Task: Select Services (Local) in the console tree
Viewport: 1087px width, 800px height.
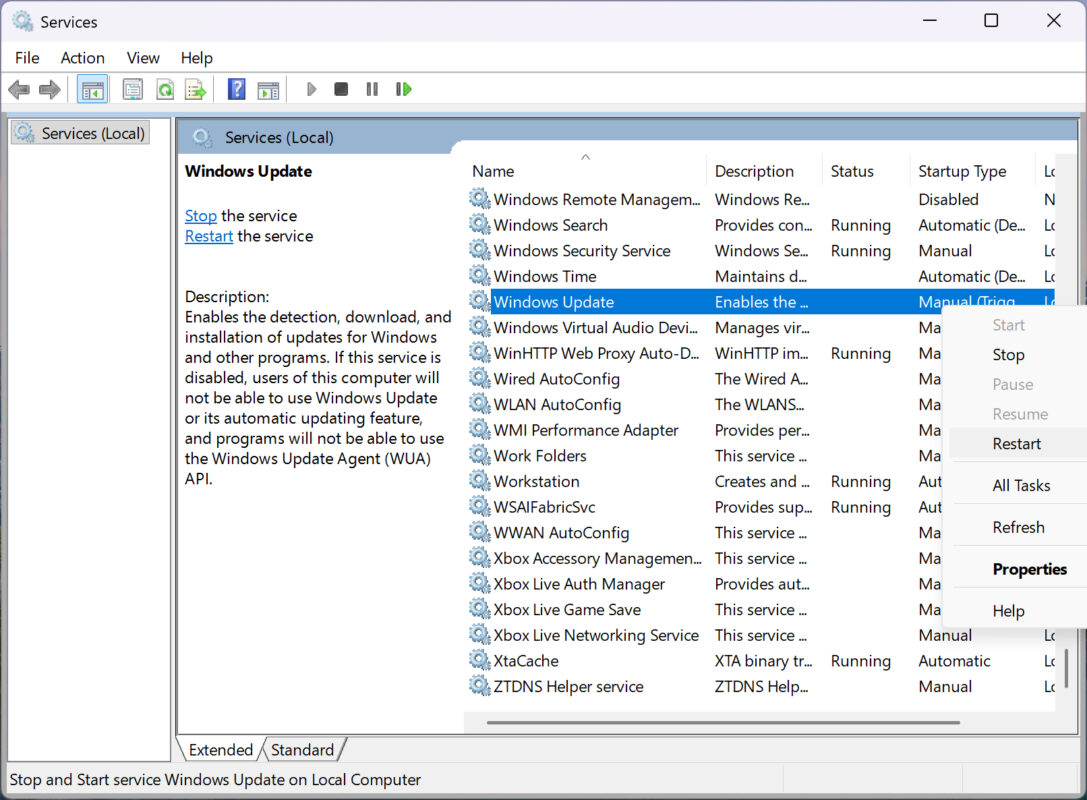Action: pos(80,133)
